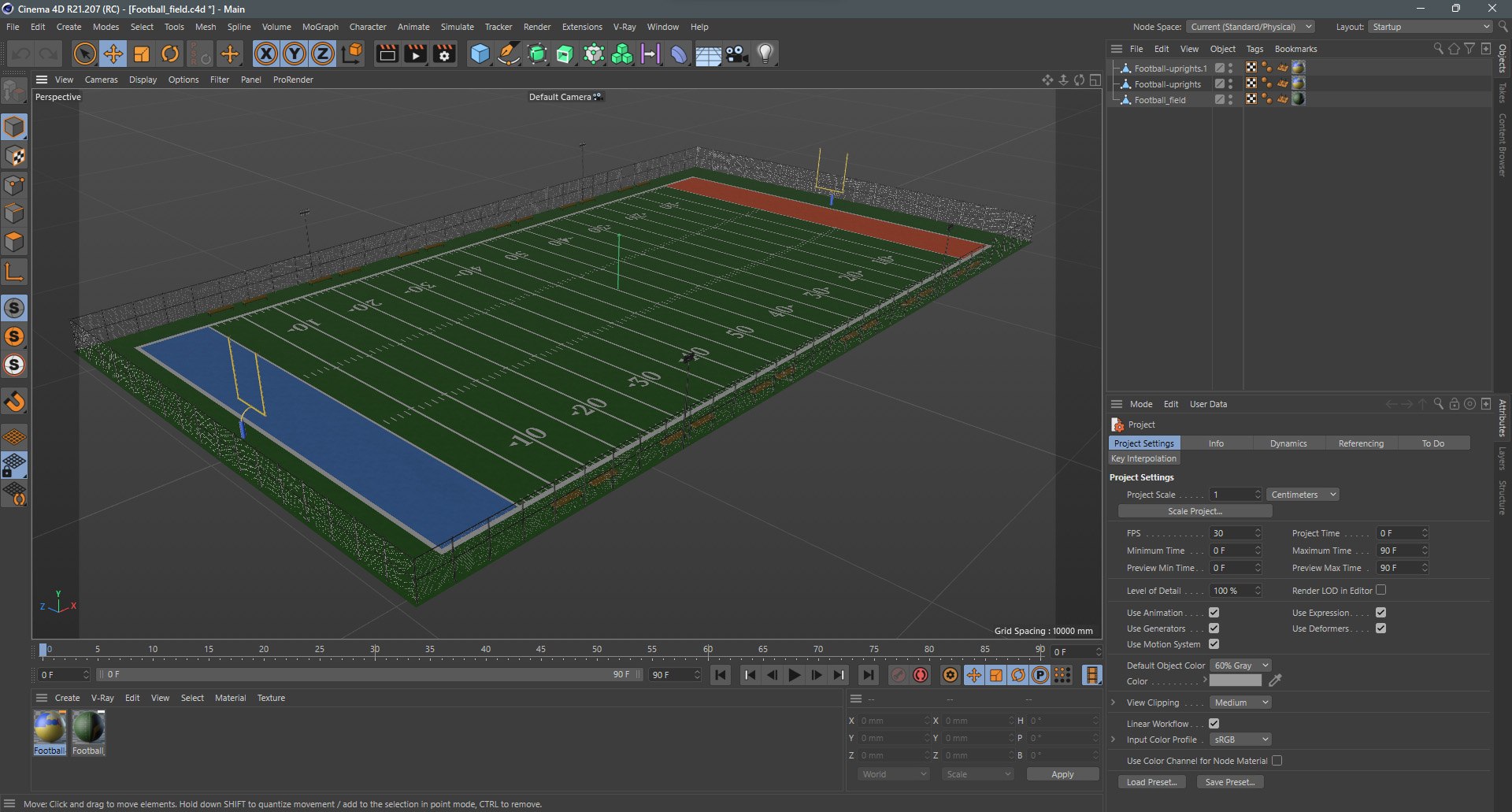This screenshot has width=1512, height=812.
Task: Select the Live Selection arrow tool
Action: tap(84, 54)
